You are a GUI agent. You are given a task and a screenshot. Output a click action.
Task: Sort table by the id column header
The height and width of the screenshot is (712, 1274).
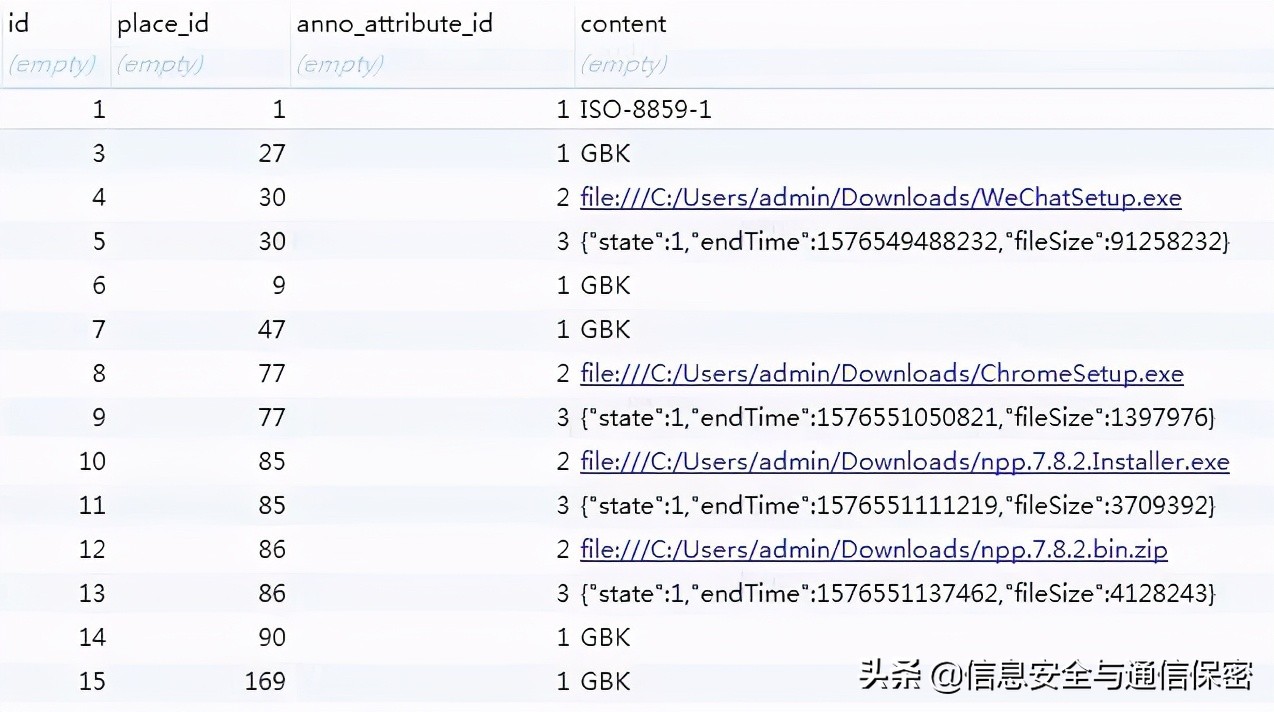coord(18,23)
